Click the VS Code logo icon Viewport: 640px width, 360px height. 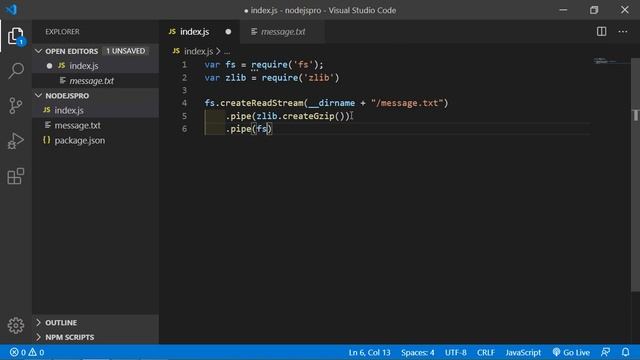tap(11, 9)
